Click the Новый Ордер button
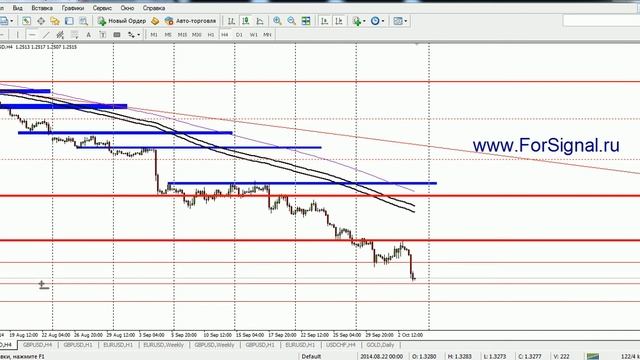The image size is (640, 360). tap(122, 21)
